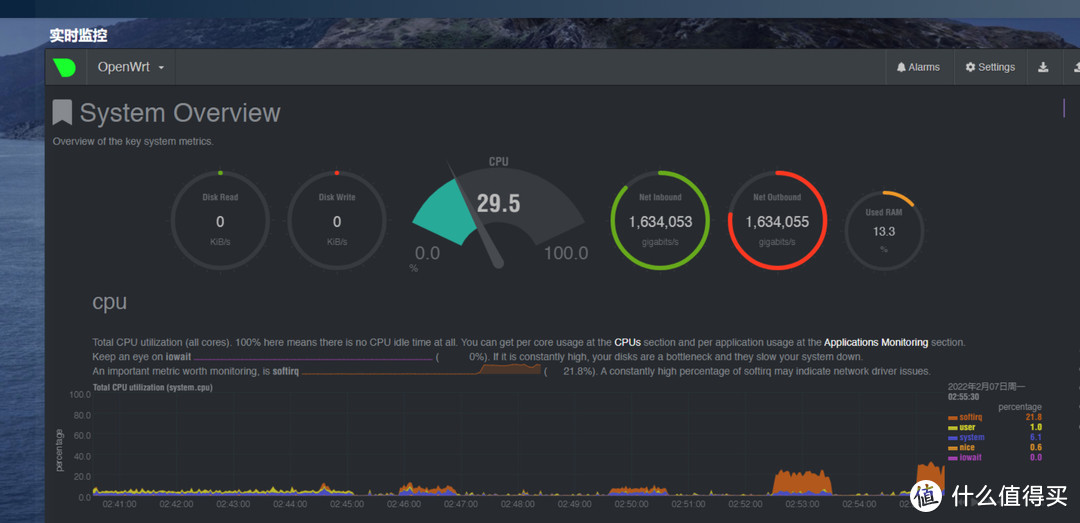Click the green Netdata logo icon

[x=64, y=67]
